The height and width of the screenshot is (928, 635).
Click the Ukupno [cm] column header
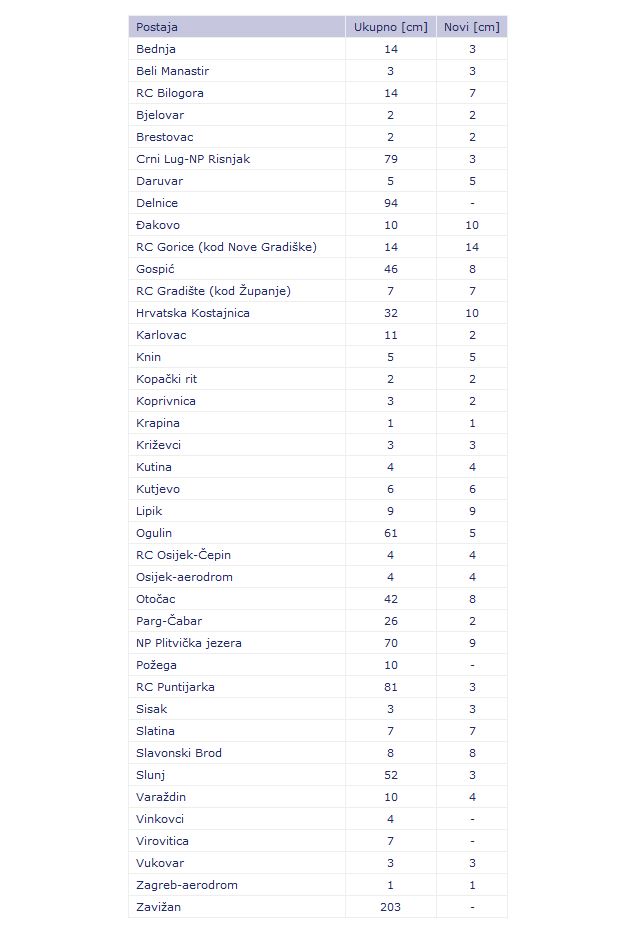tap(390, 27)
